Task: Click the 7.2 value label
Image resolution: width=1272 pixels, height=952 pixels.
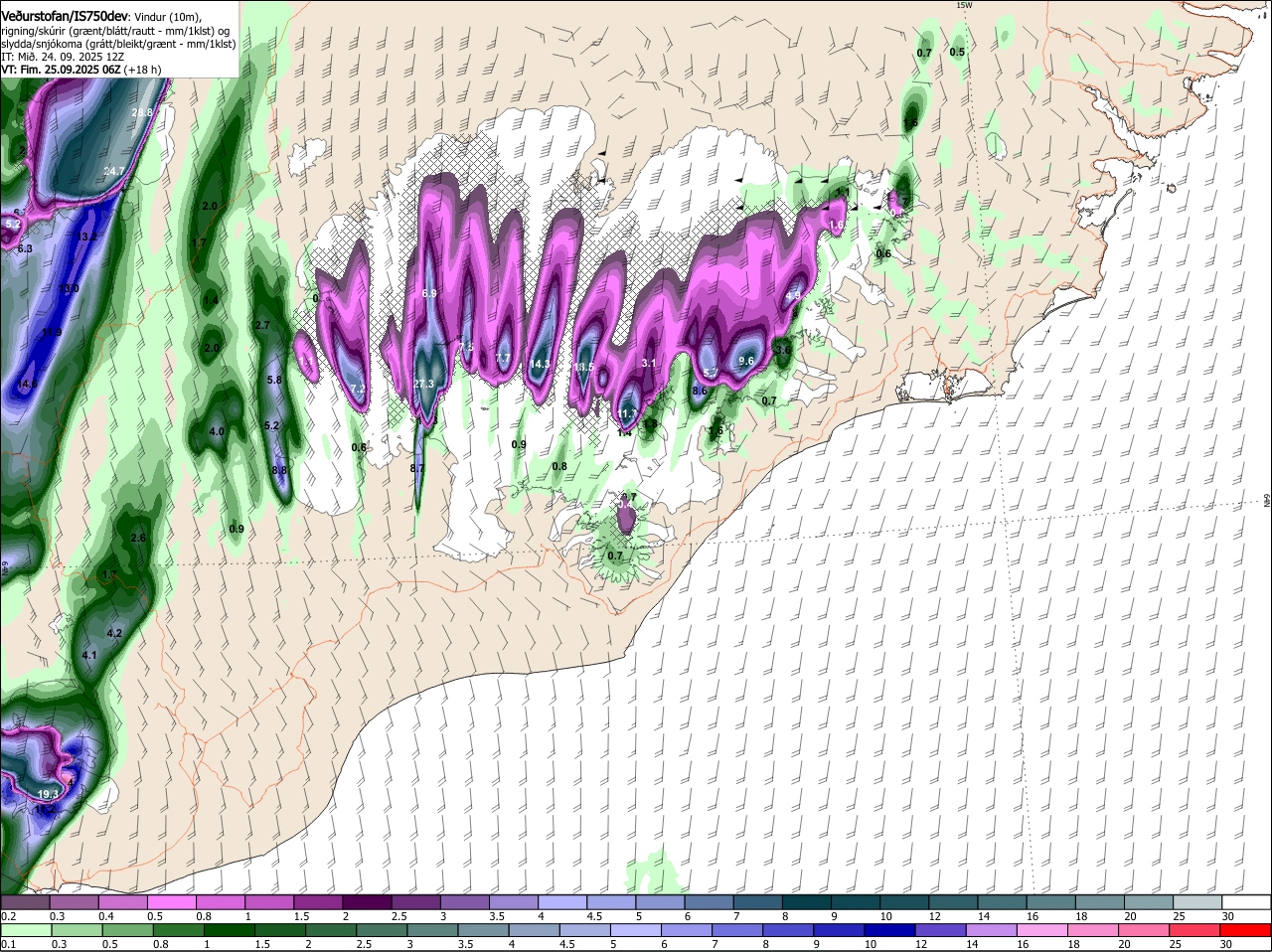Action: click(359, 389)
